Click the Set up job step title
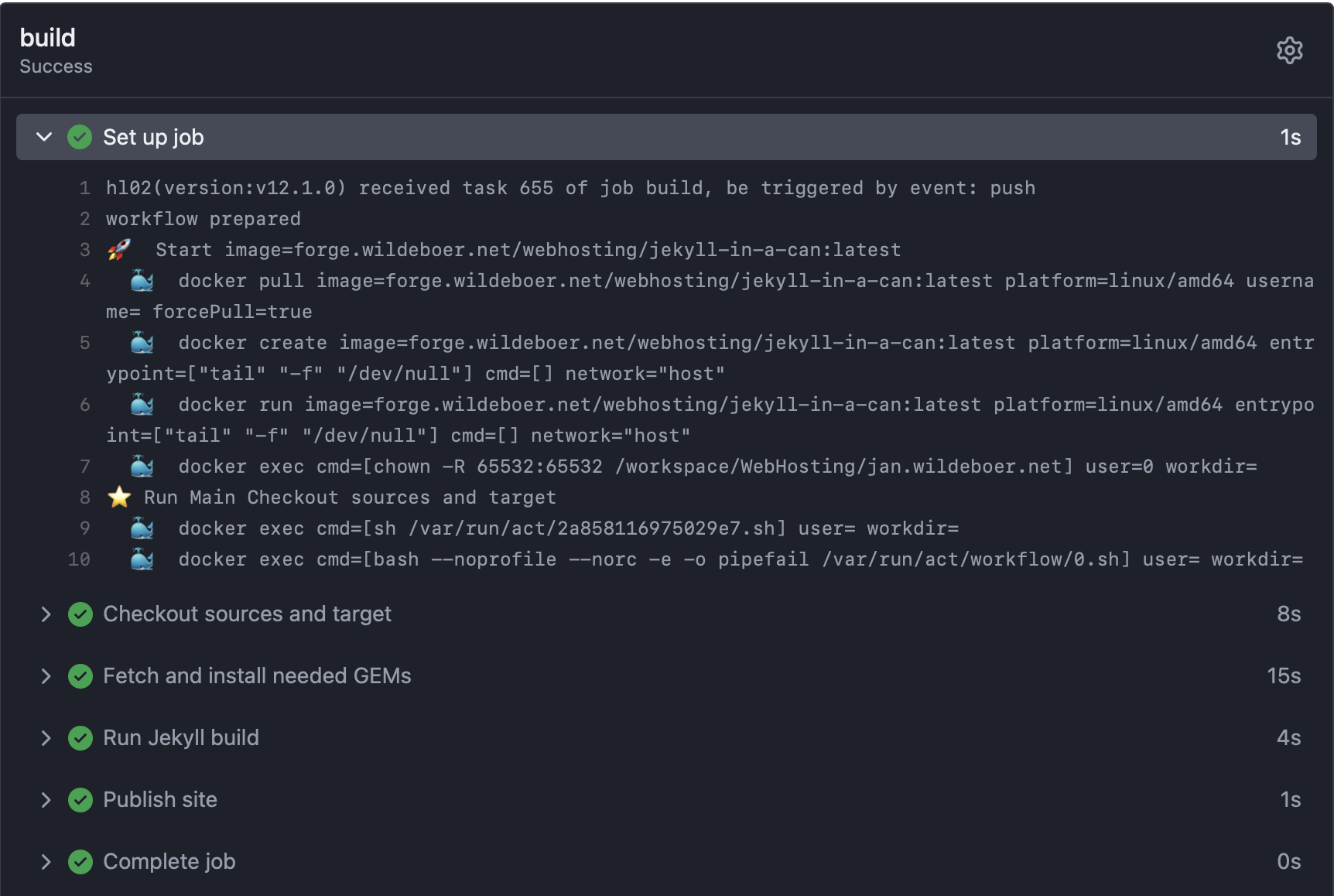Viewport: 1334px width, 896px height. click(x=153, y=137)
